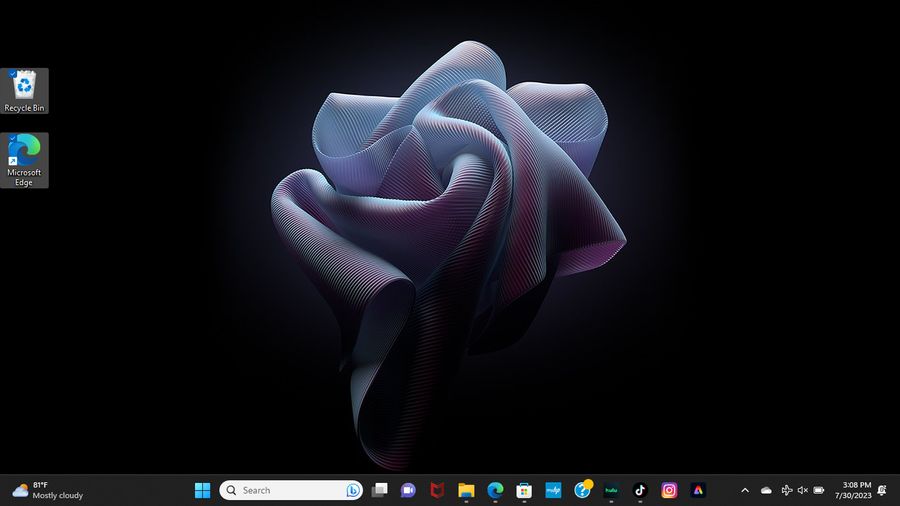Click the airplane mode network tray icon
The height and width of the screenshot is (506, 900).
(787, 491)
